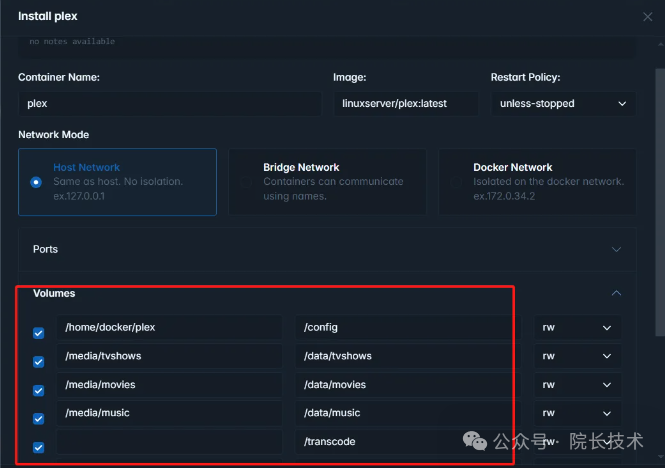The height and width of the screenshot is (468, 665).
Task: Select the Bridge Network radio option
Action: click(x=246, y=182)
